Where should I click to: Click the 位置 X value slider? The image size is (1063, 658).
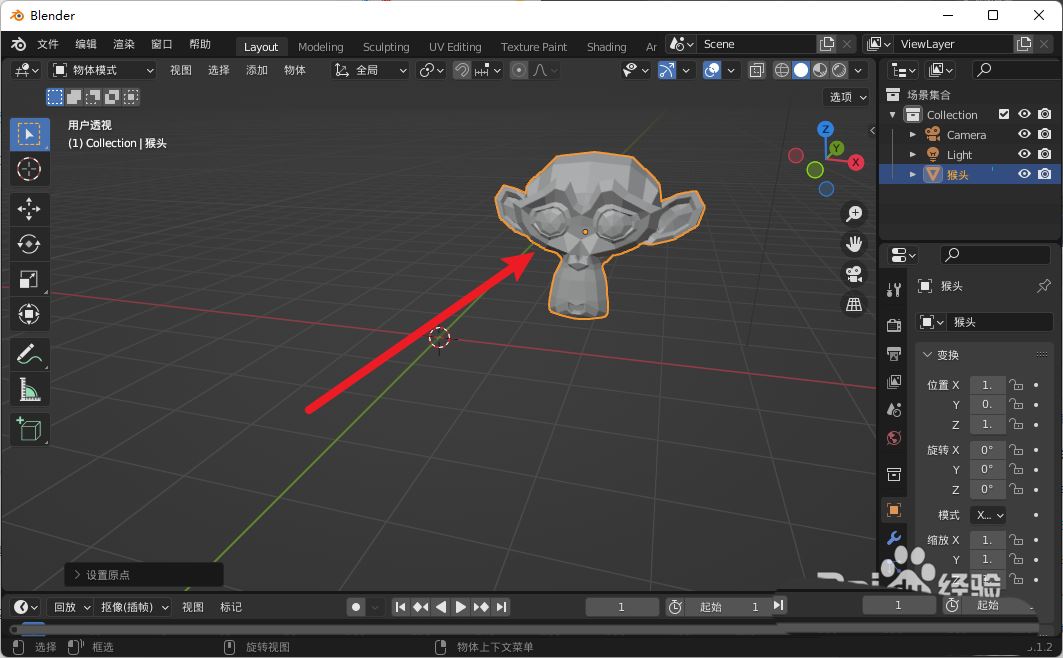(x=987, y=384)
